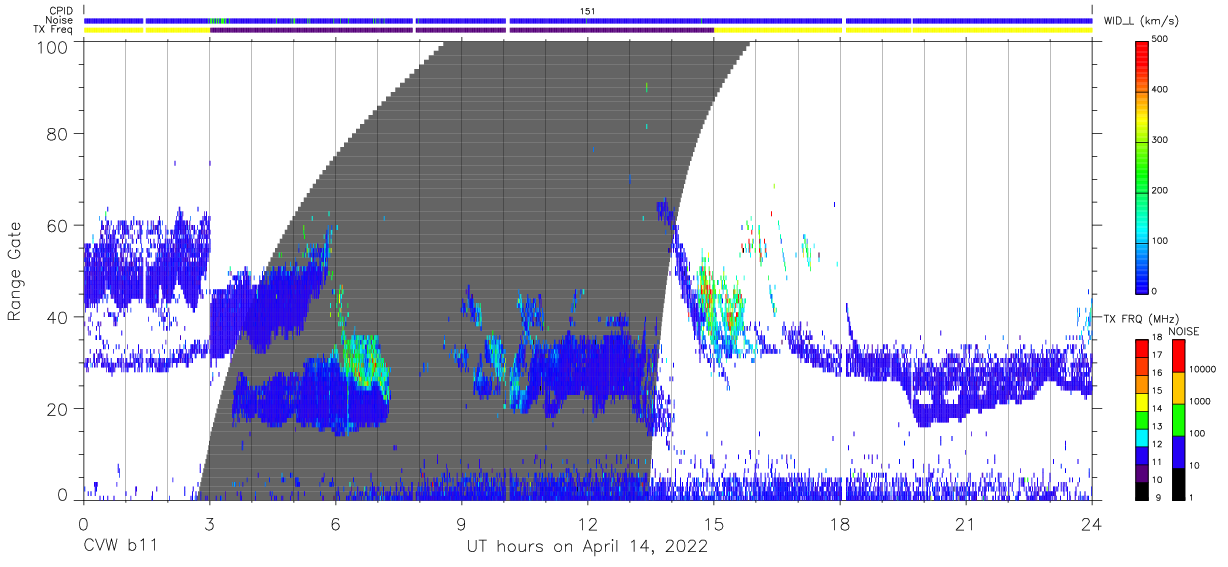Click the 1 label in NOISE legend
Viewport: 1228px width, 567px height.
pos(1190,498)
